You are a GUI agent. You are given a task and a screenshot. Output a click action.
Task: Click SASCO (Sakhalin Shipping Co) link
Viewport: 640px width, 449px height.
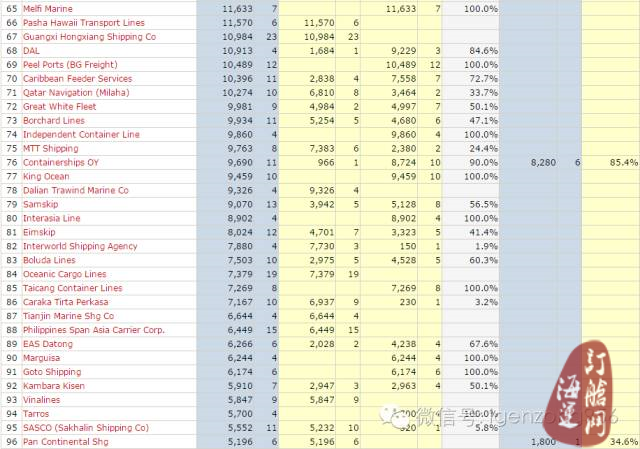[x=86, y=427]
